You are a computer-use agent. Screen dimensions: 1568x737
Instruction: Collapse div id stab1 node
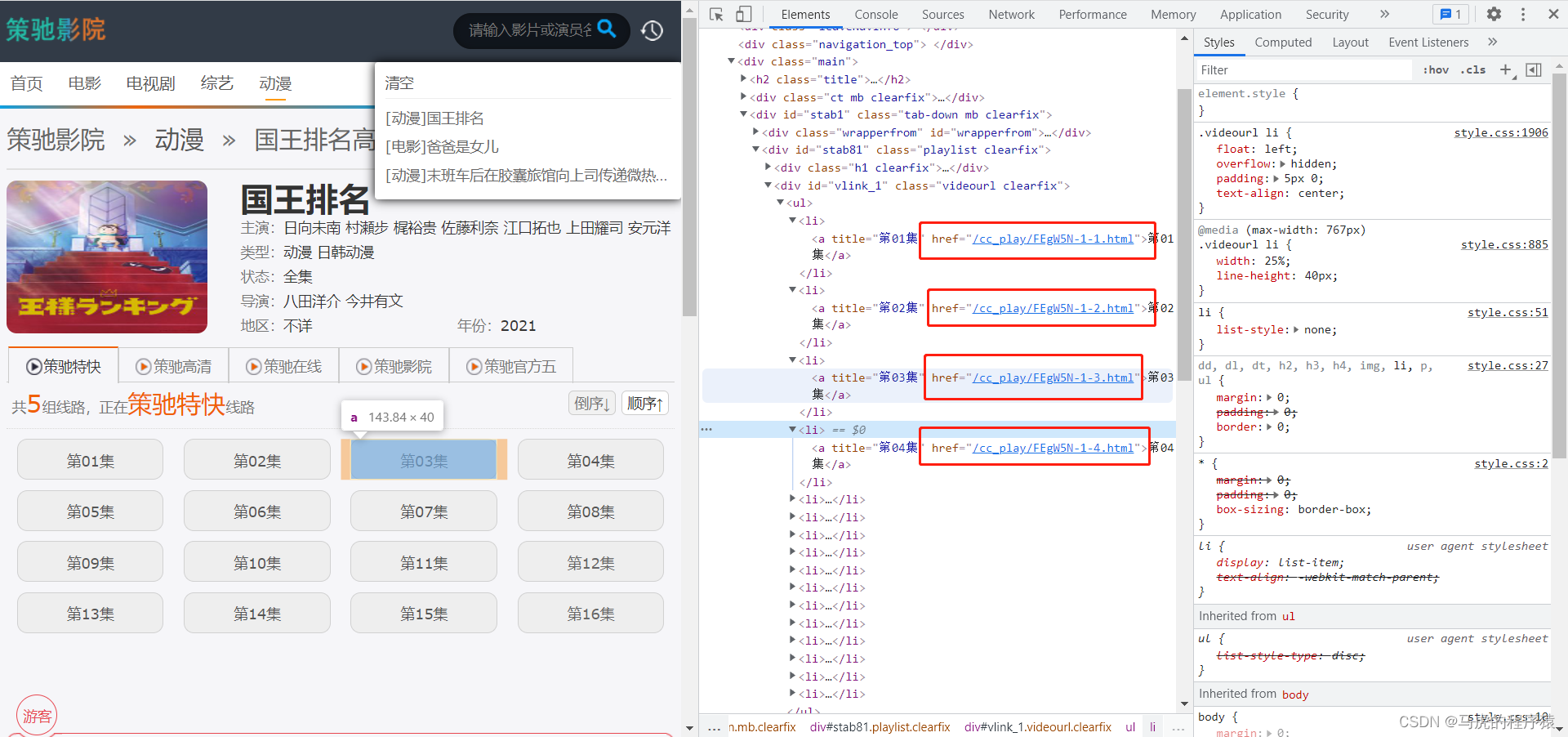point(743,114)
